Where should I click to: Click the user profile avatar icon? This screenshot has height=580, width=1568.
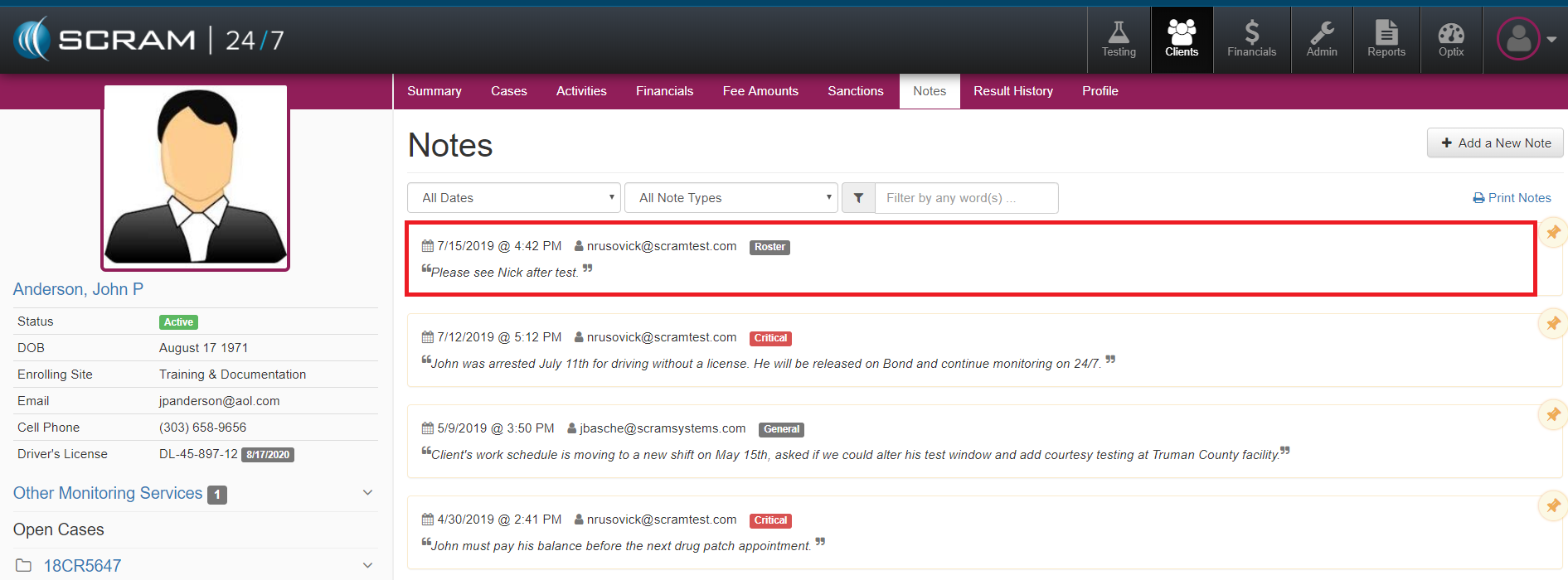(x=1518, y=39)
